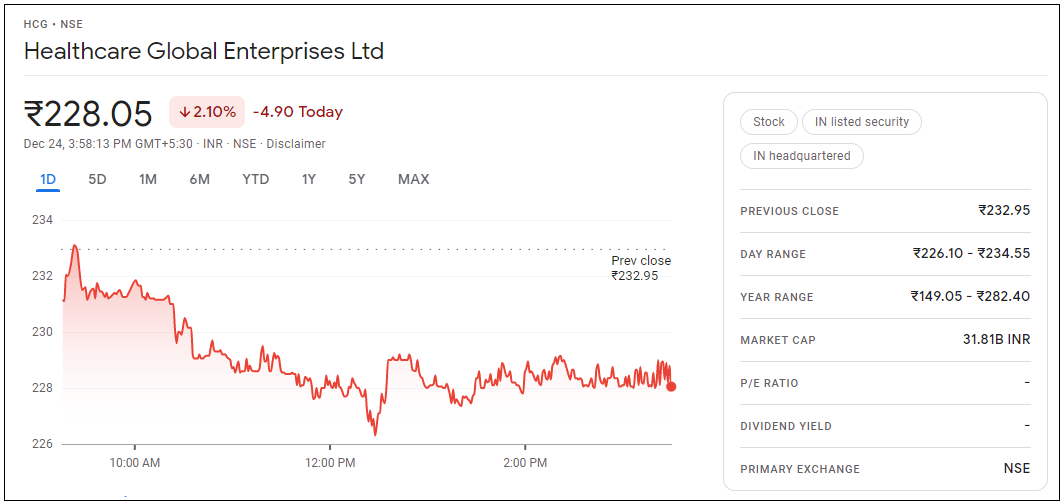Click the P/E RATIO label
The image size is (1064, 504).
770,383
